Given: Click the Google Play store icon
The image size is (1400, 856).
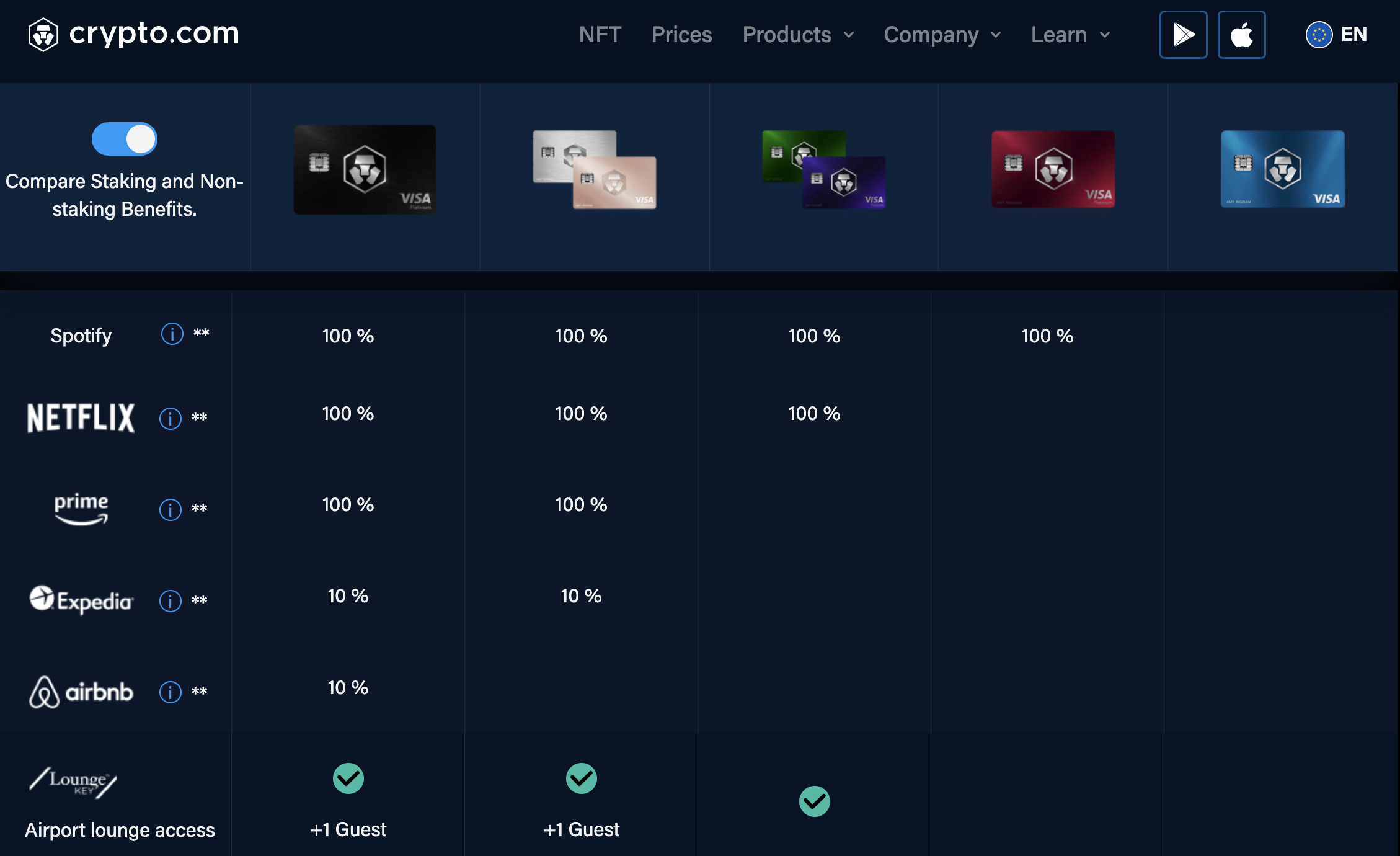Looking at the screenshot, I should tap(1183, 35).
